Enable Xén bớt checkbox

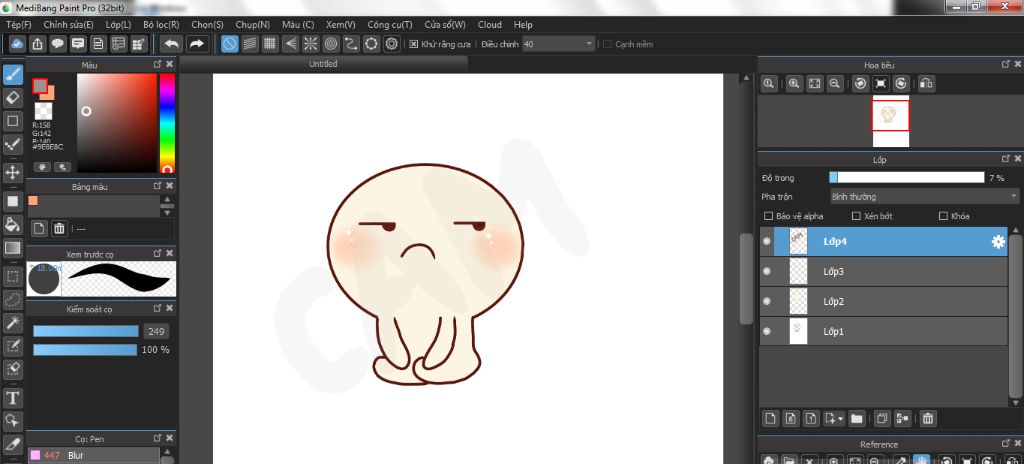tap(856, 216)
